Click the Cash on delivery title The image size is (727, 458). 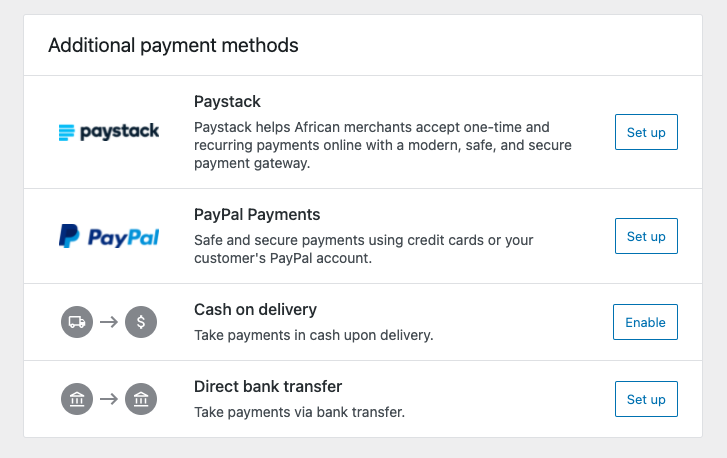coord(255,310)
